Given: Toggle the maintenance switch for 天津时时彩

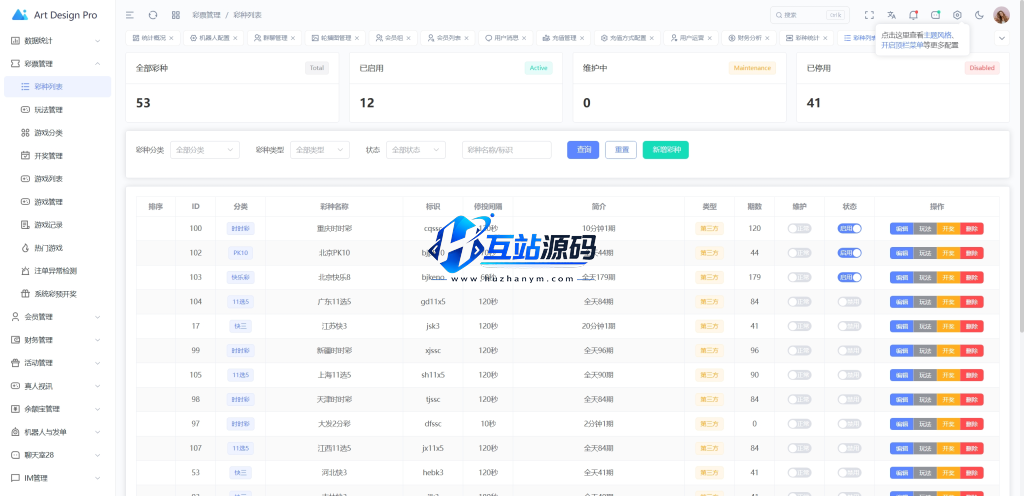Looking at the screenshot, I should [x=799, y=399].
